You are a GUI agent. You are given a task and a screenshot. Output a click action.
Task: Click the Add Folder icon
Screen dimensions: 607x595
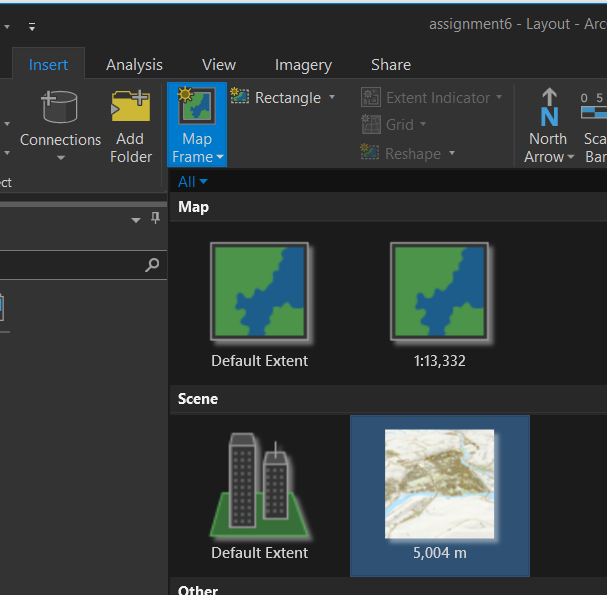tap(131, 106)
